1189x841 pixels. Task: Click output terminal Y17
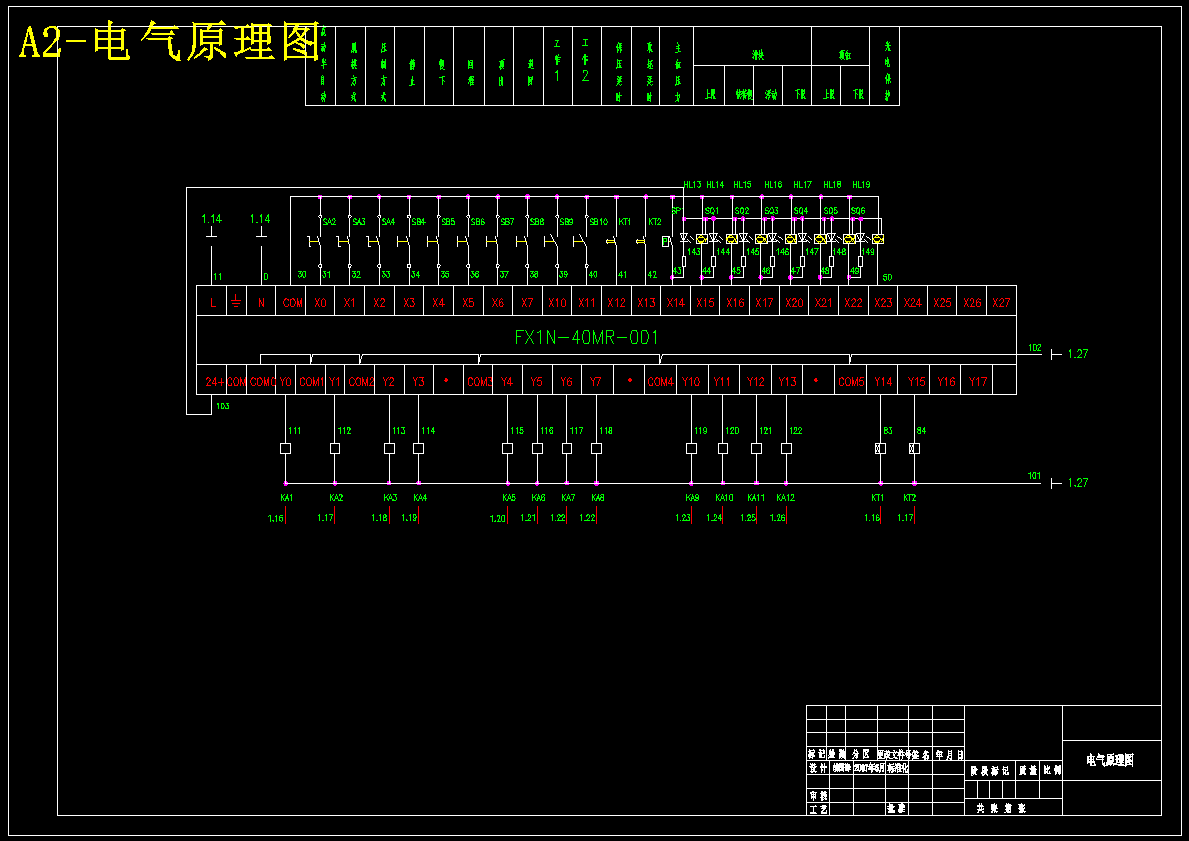(978, 382)
